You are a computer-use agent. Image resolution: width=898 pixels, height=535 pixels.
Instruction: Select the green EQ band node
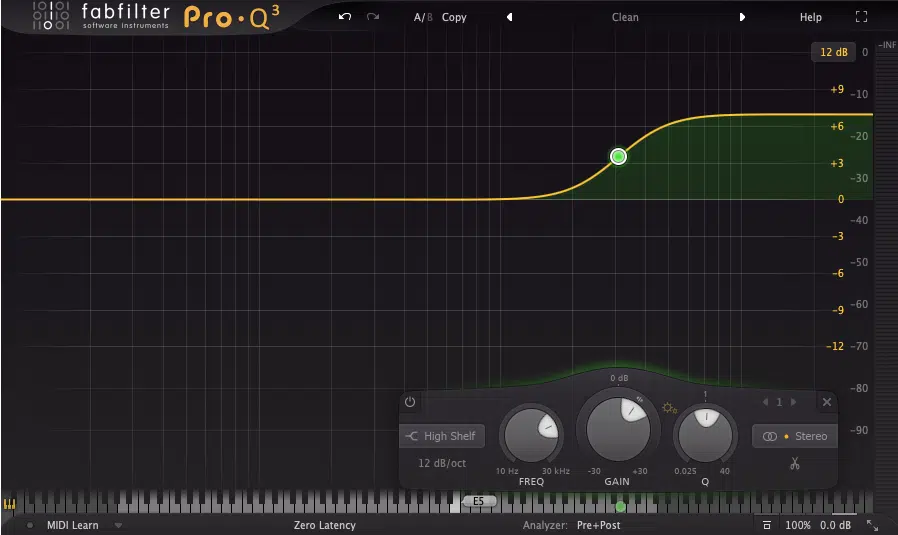(x=618, y=156)
